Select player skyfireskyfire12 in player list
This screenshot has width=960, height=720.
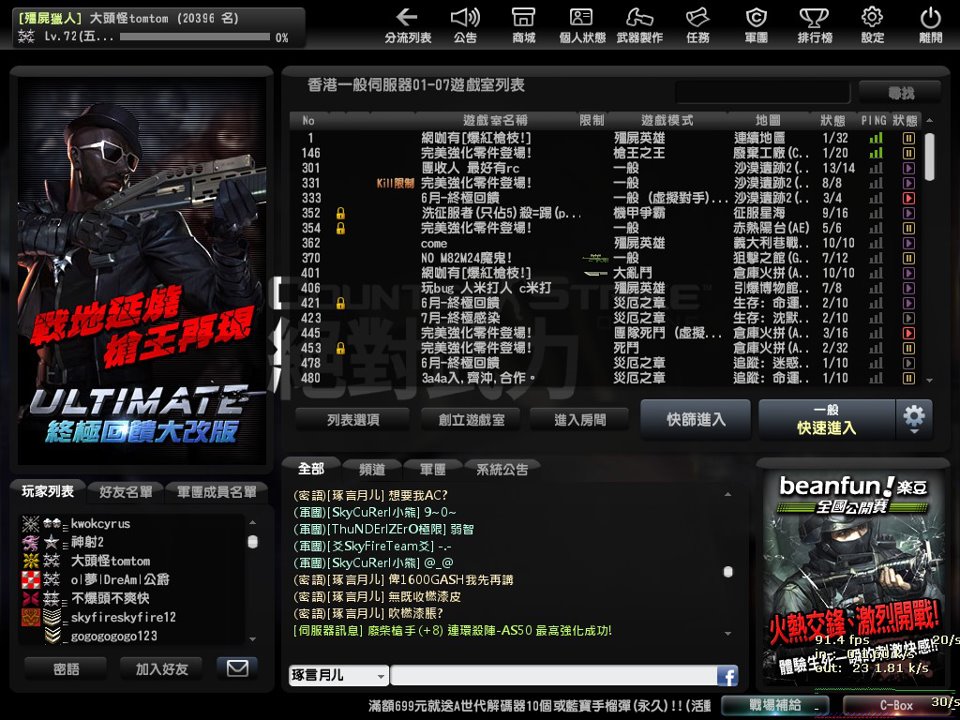coord(132,617)
